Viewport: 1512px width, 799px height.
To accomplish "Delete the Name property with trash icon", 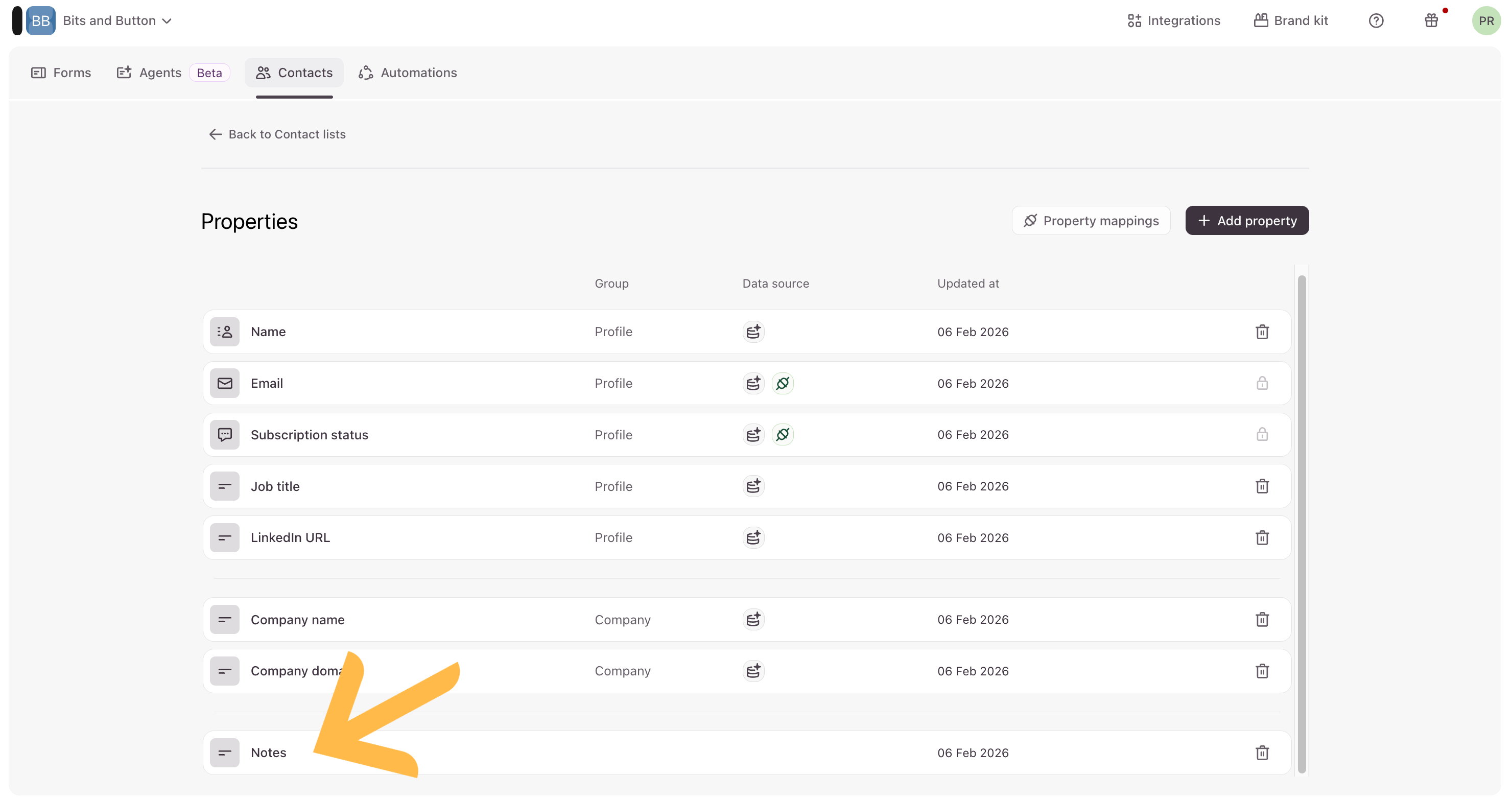I will tap(1261, 332).
